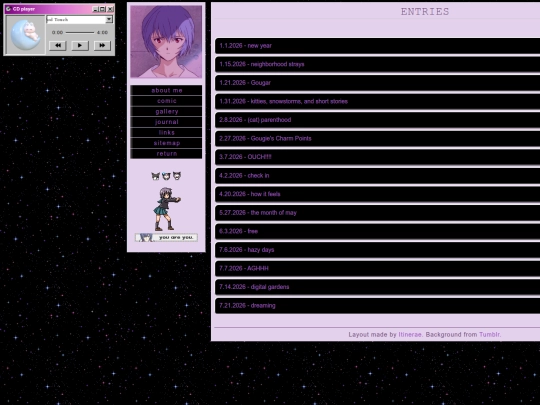Open the 7.14.2026 digital gardens entry
Image resolution: width=540 pixels, height=405 pixels.
coord(377,287)
